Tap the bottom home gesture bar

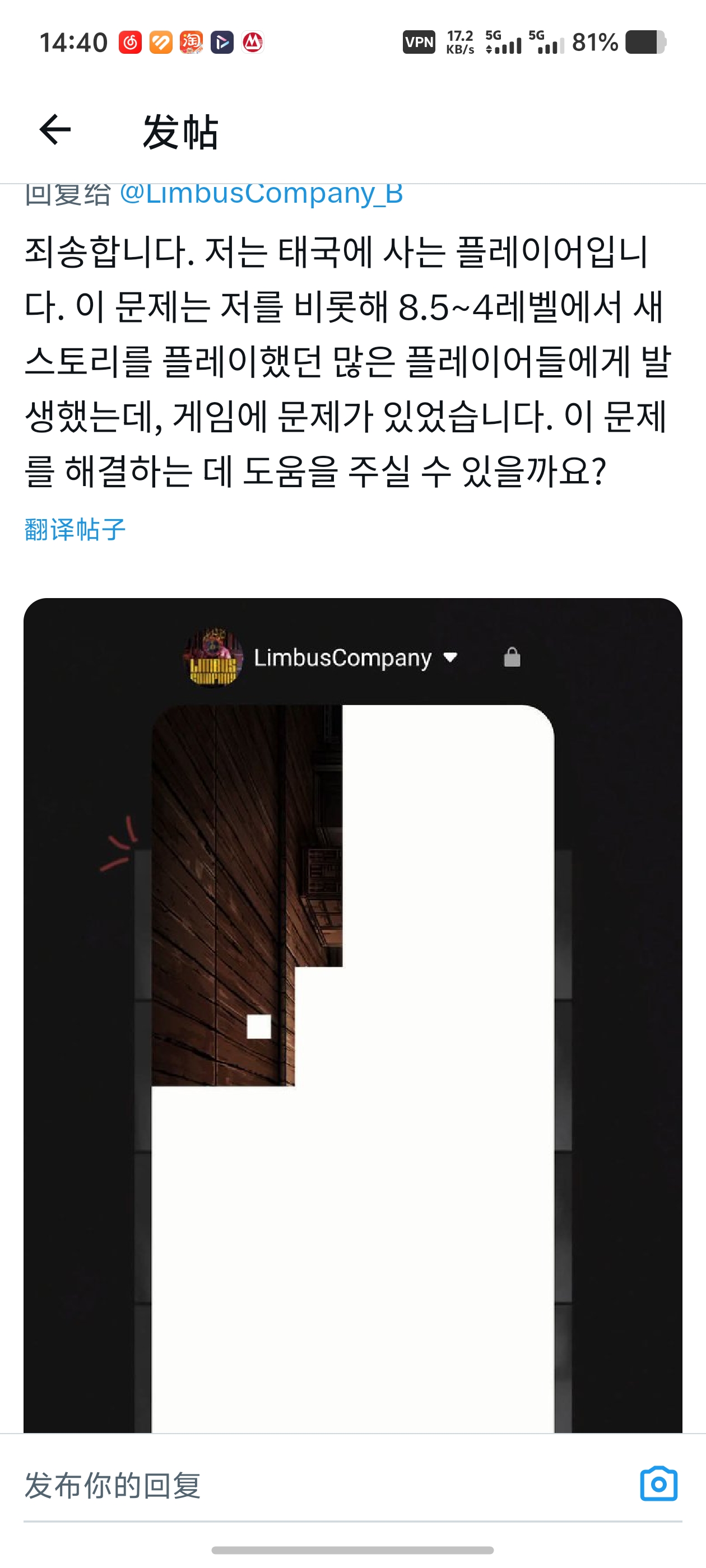pyautogui.click(x=352, y=1550)
